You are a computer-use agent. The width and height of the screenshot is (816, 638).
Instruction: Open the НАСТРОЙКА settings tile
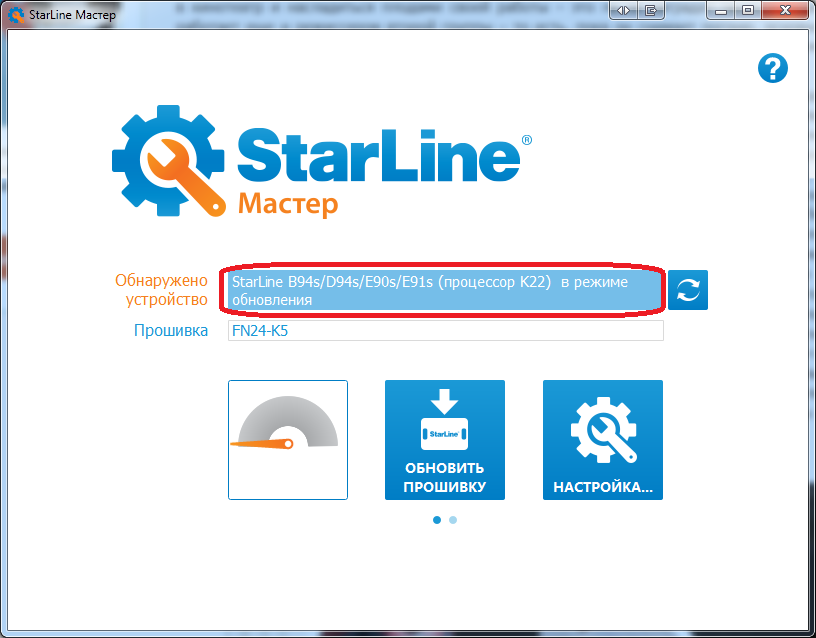point(603,440)
